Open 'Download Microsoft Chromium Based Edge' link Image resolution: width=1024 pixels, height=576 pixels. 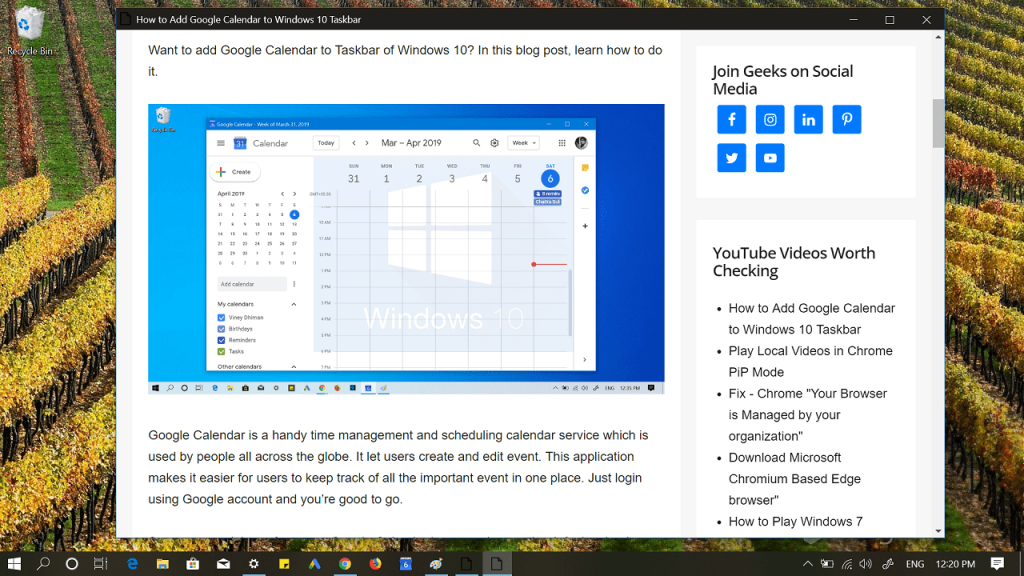795,479
